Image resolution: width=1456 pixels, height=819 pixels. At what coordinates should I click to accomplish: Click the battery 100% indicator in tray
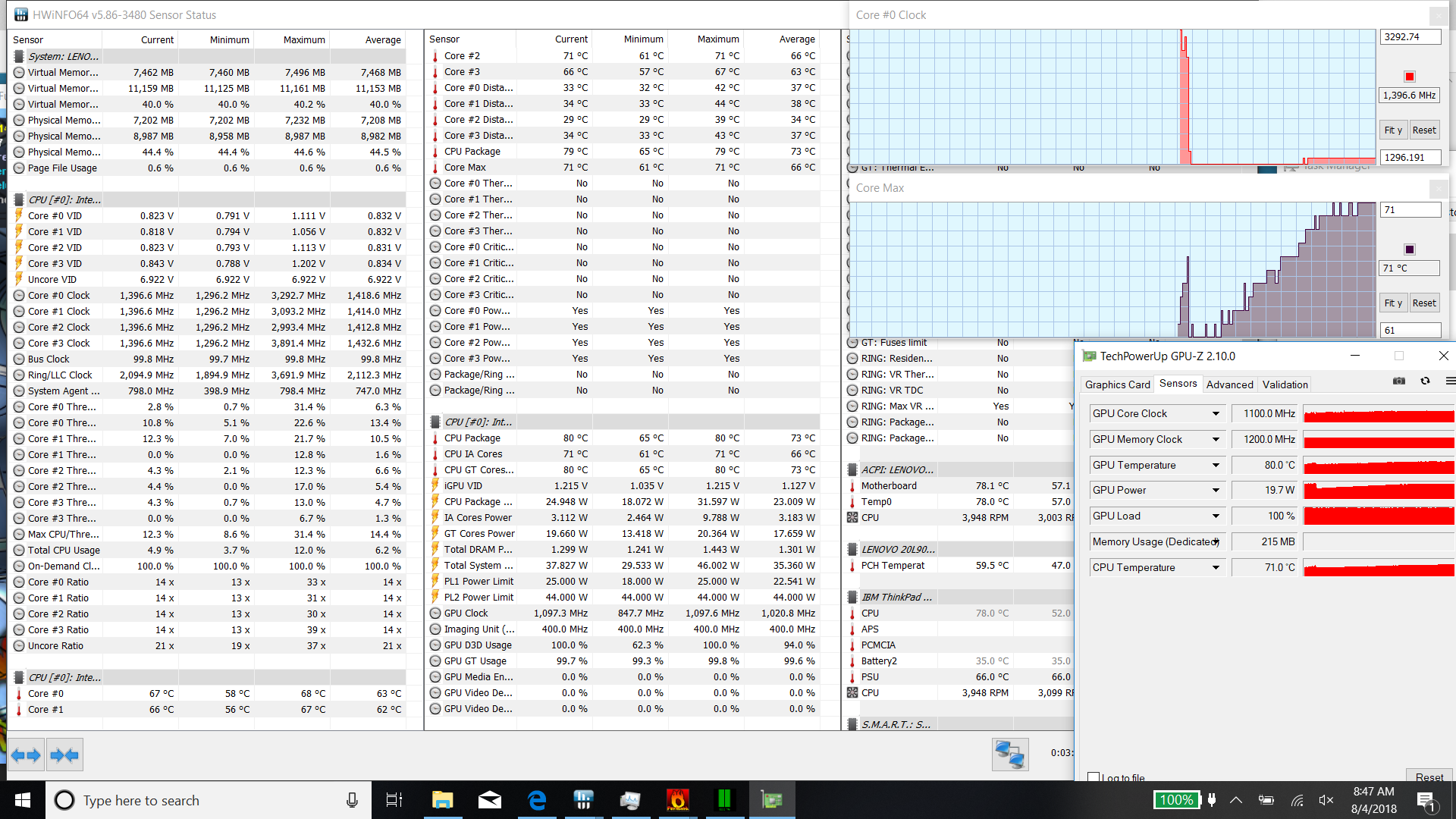click(1176, 800)
